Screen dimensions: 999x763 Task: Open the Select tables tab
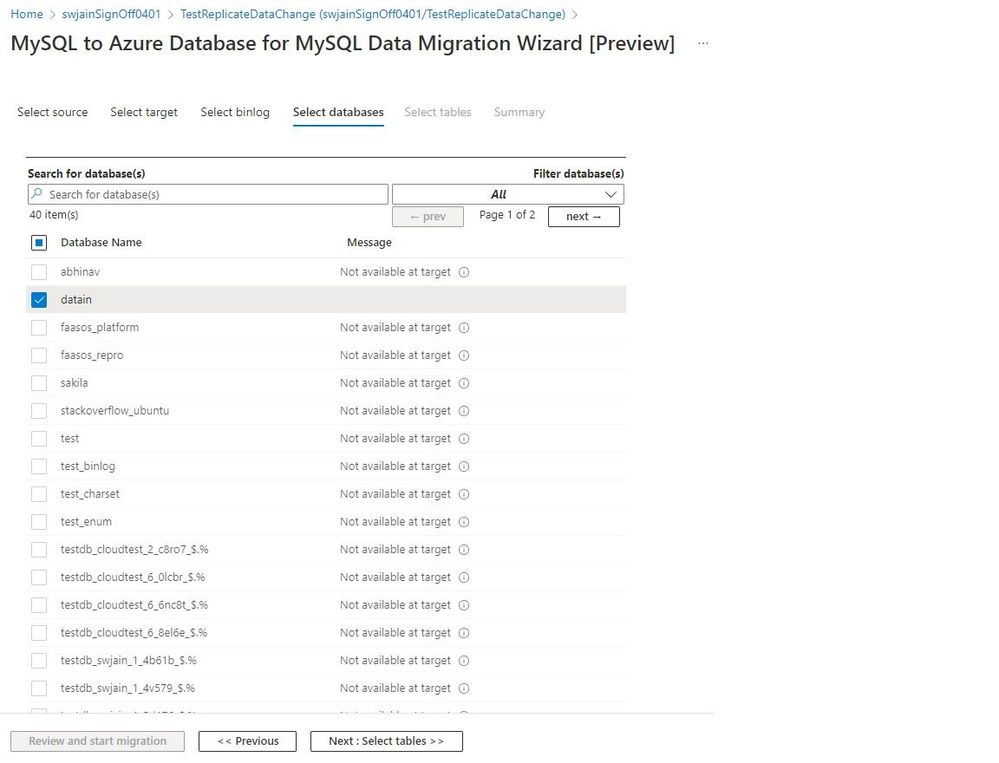pos(438,112)
